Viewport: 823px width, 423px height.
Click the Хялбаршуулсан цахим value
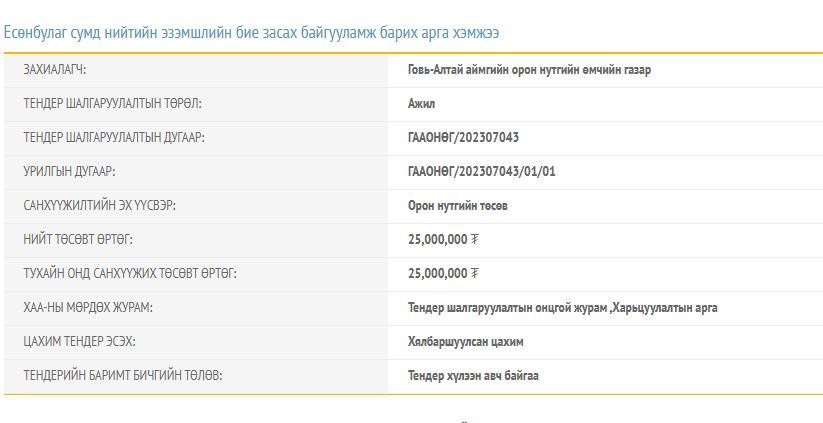point(465,342)
